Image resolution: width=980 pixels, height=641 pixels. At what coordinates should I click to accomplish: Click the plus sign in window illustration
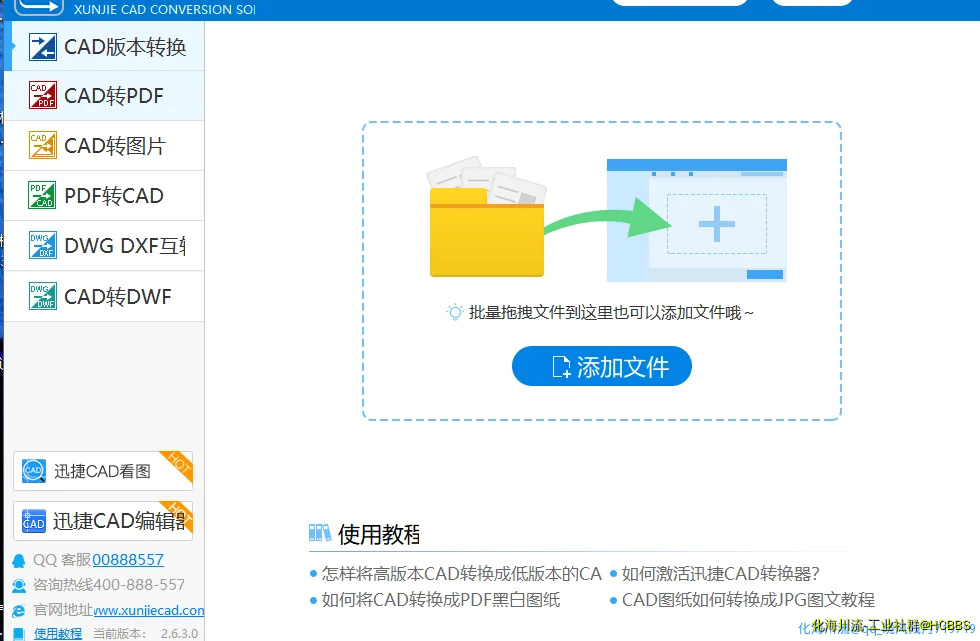click(x=716, y=224)
